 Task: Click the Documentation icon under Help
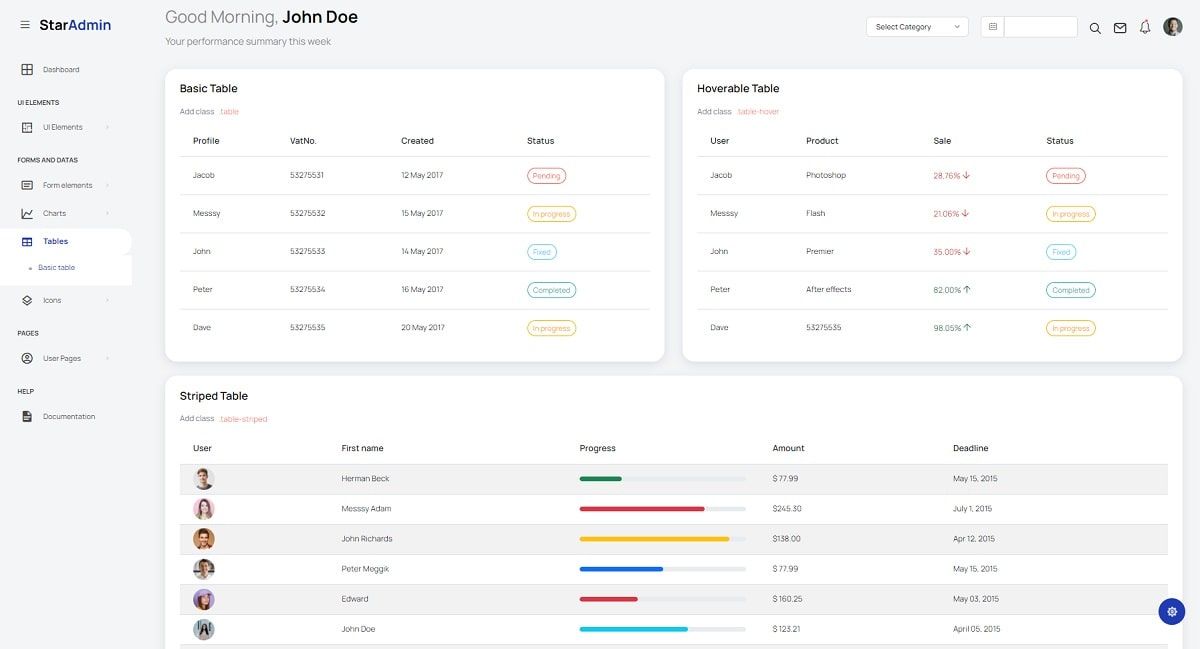(25, 416)
